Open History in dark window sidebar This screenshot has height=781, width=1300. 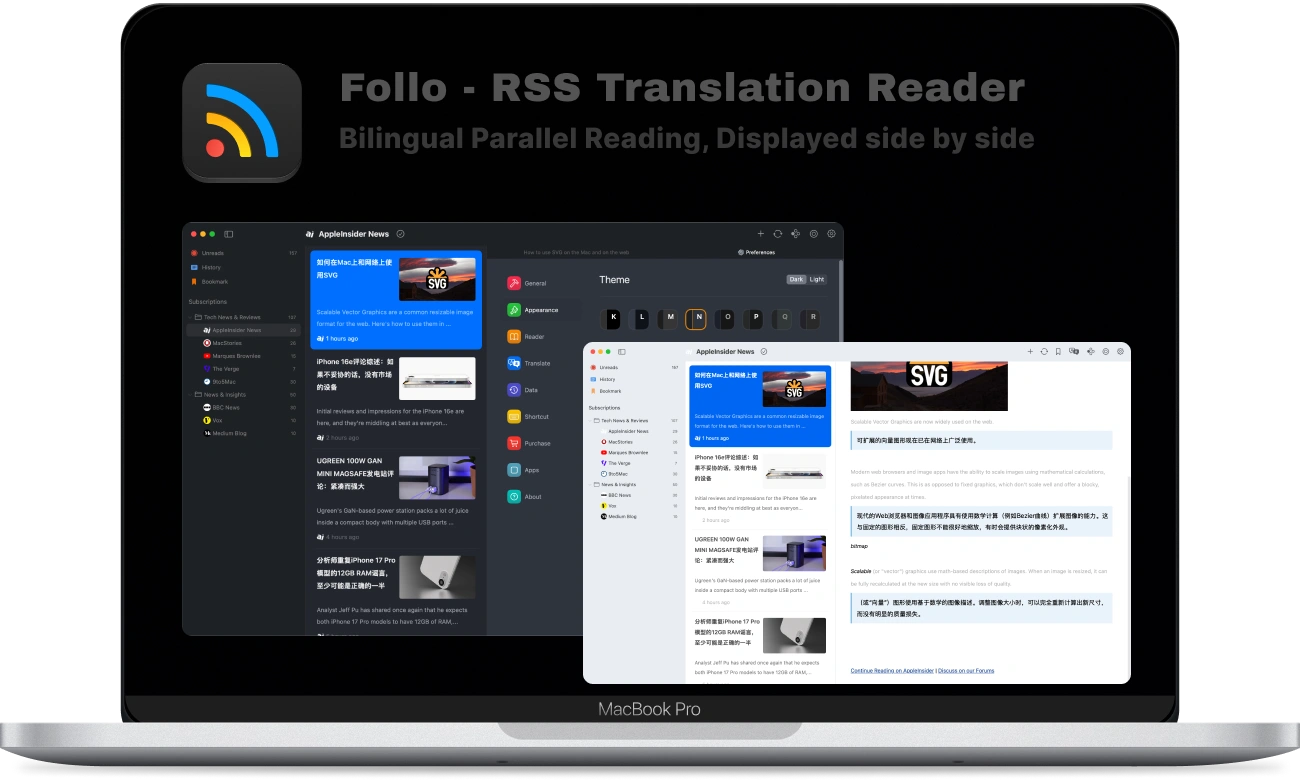point(243,267)
